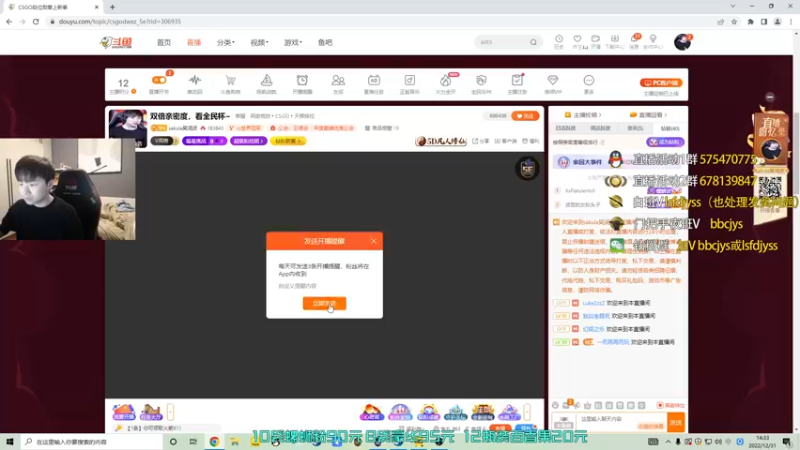Reload the page with browser refresh button
800x450 pixels.
[36, 21]
